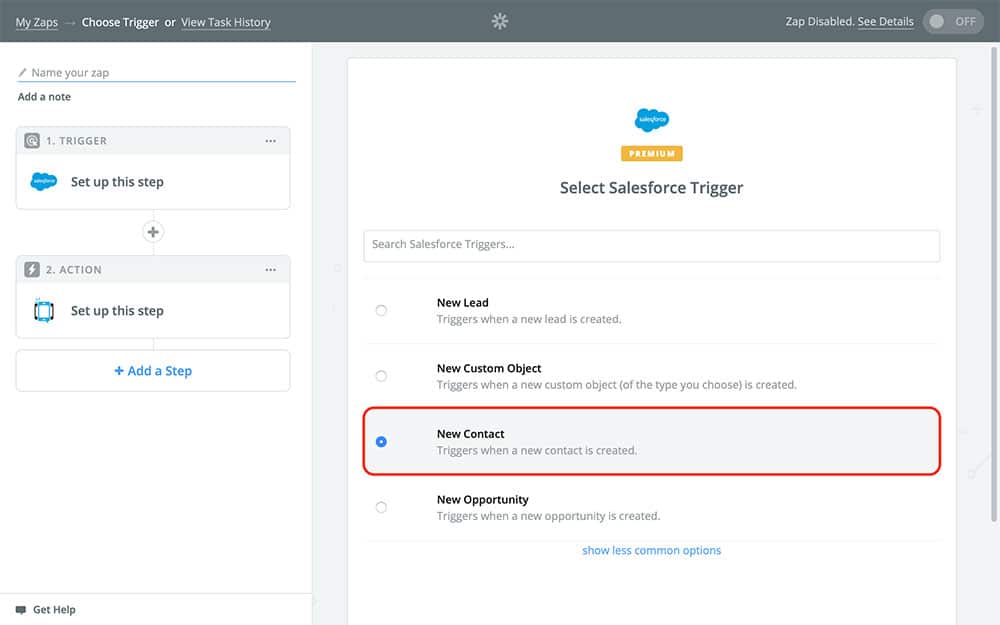Screen dimensions: 1000x625
Task: Collapse list with 'show less common options'
Action: (651, 551)
